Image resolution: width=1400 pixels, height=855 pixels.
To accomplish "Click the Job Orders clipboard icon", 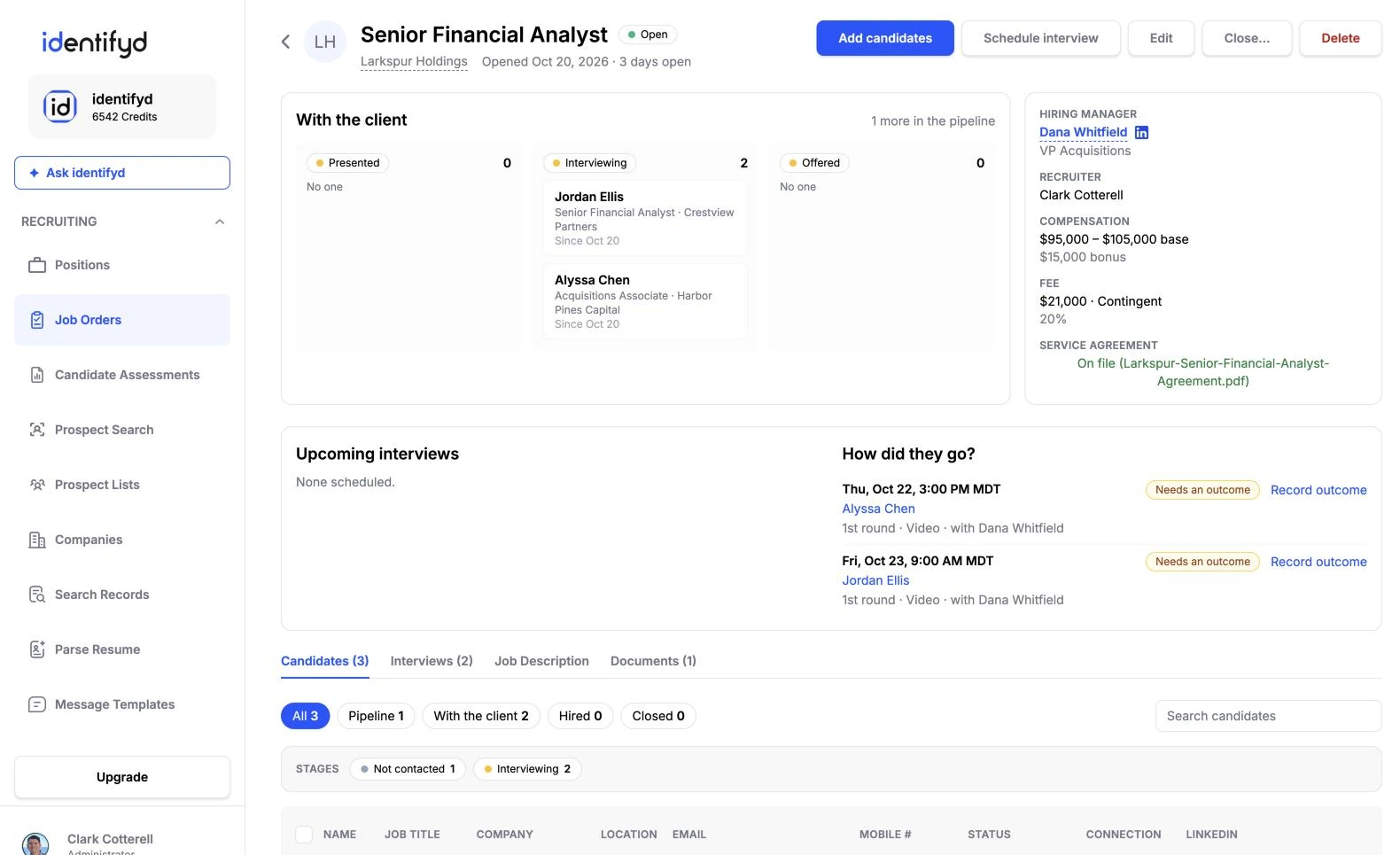I will click(x=37, y=320).
